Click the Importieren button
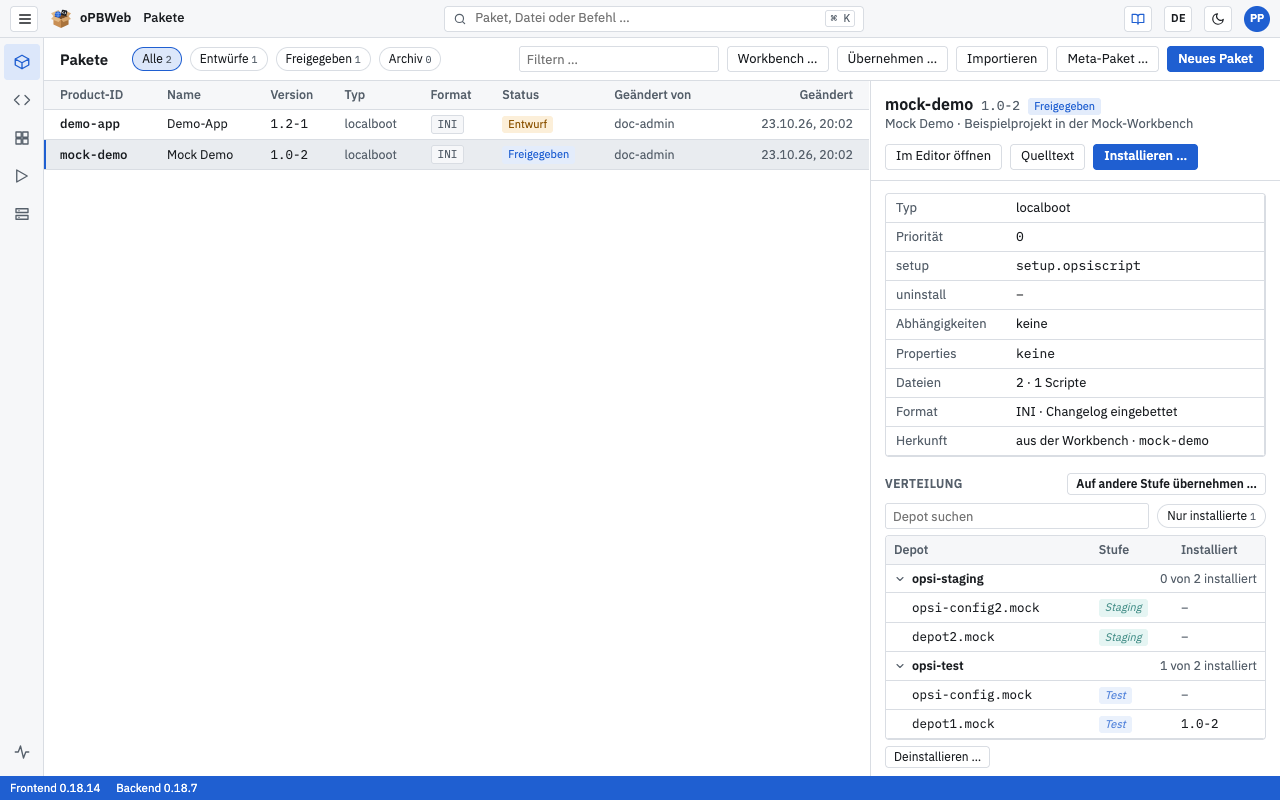This screenshot has width=1280, height=800. (1002, 59)
